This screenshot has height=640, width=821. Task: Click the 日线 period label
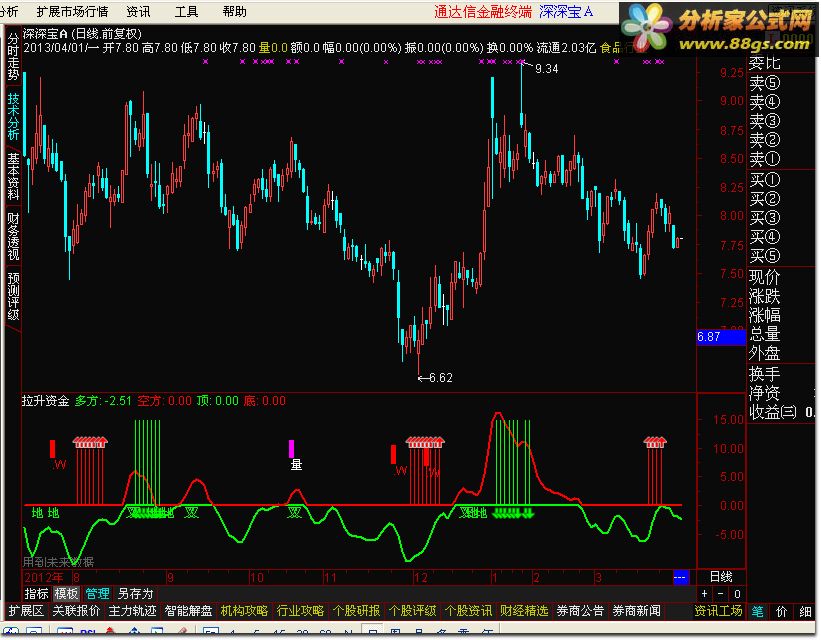click(x=721, y=577)
